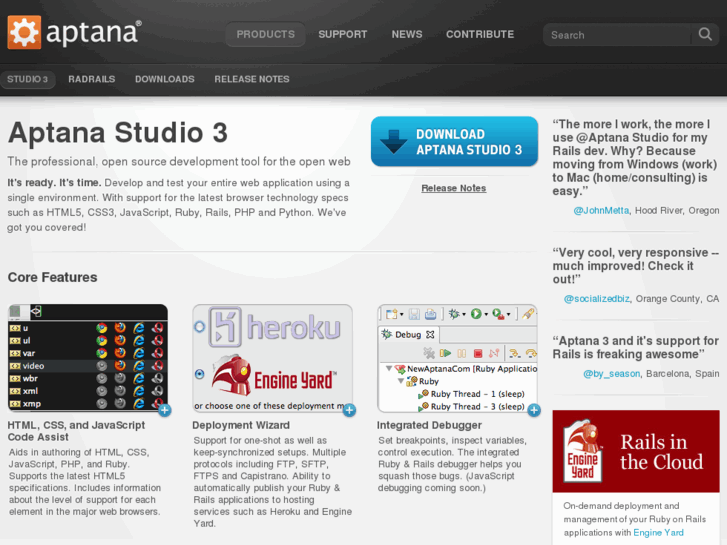Click the pause icon in Debug view
The image size is (727, 545).
(462, 353)
